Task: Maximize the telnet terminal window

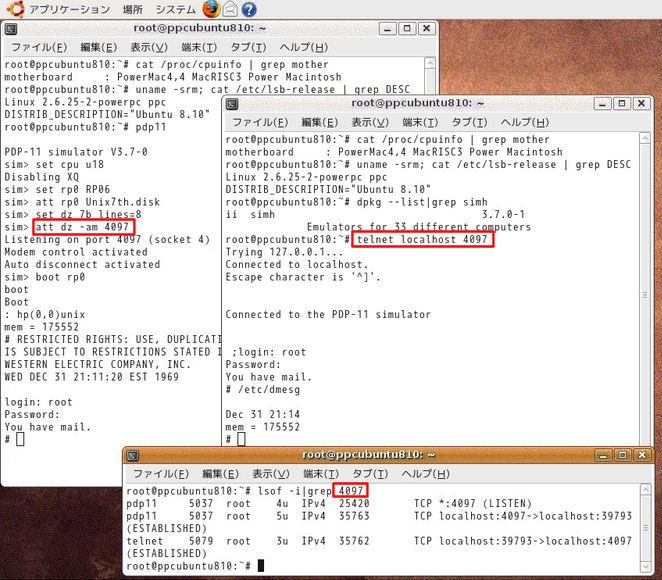Action: click(x=622, y=103)
